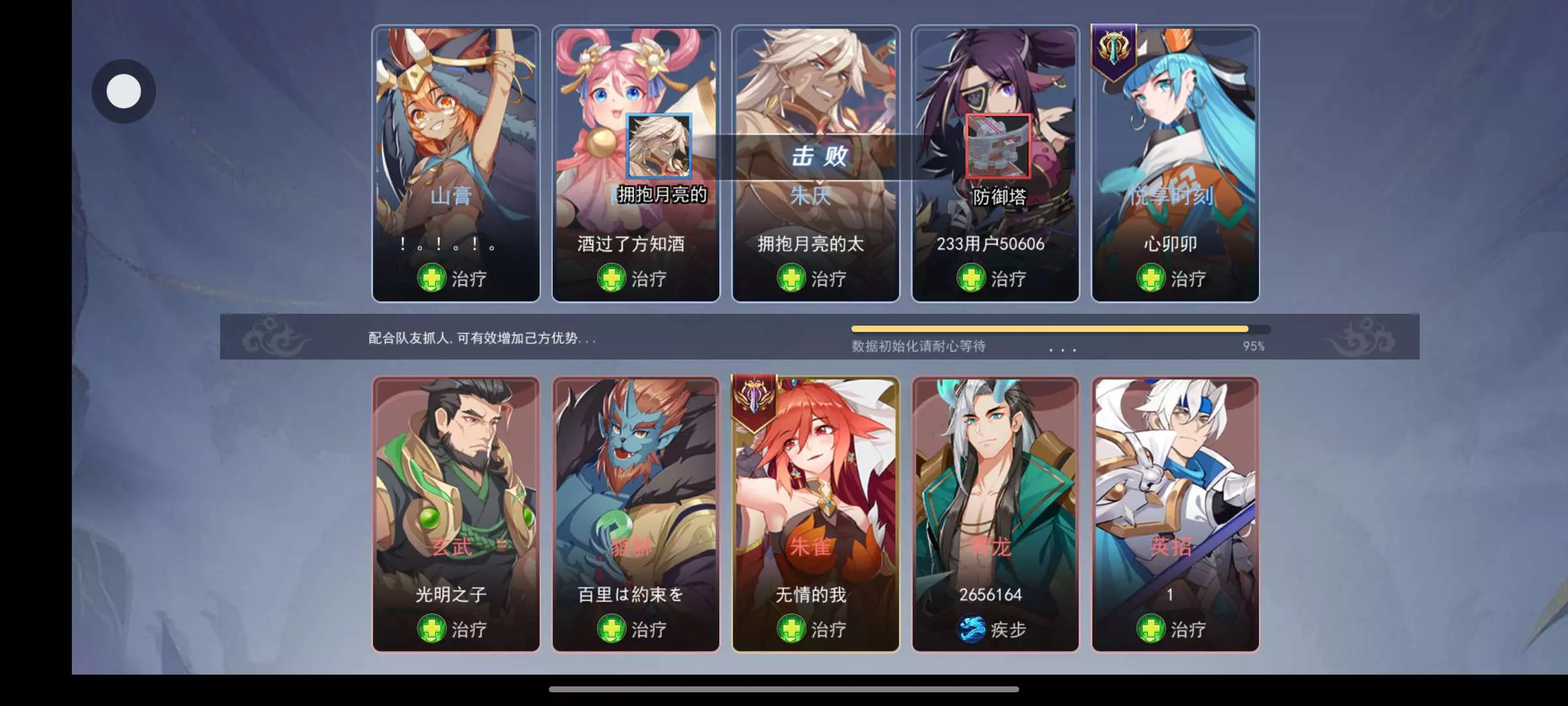
Task: Click the blue-framed killer portrait icon
Action: (x=659, y=146)
